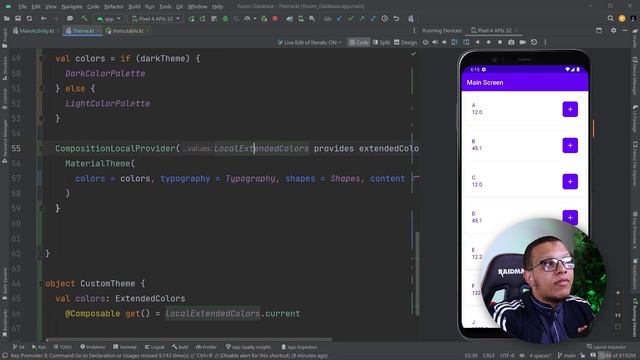Click the emulator Volume Up icon

pos(435,42)
